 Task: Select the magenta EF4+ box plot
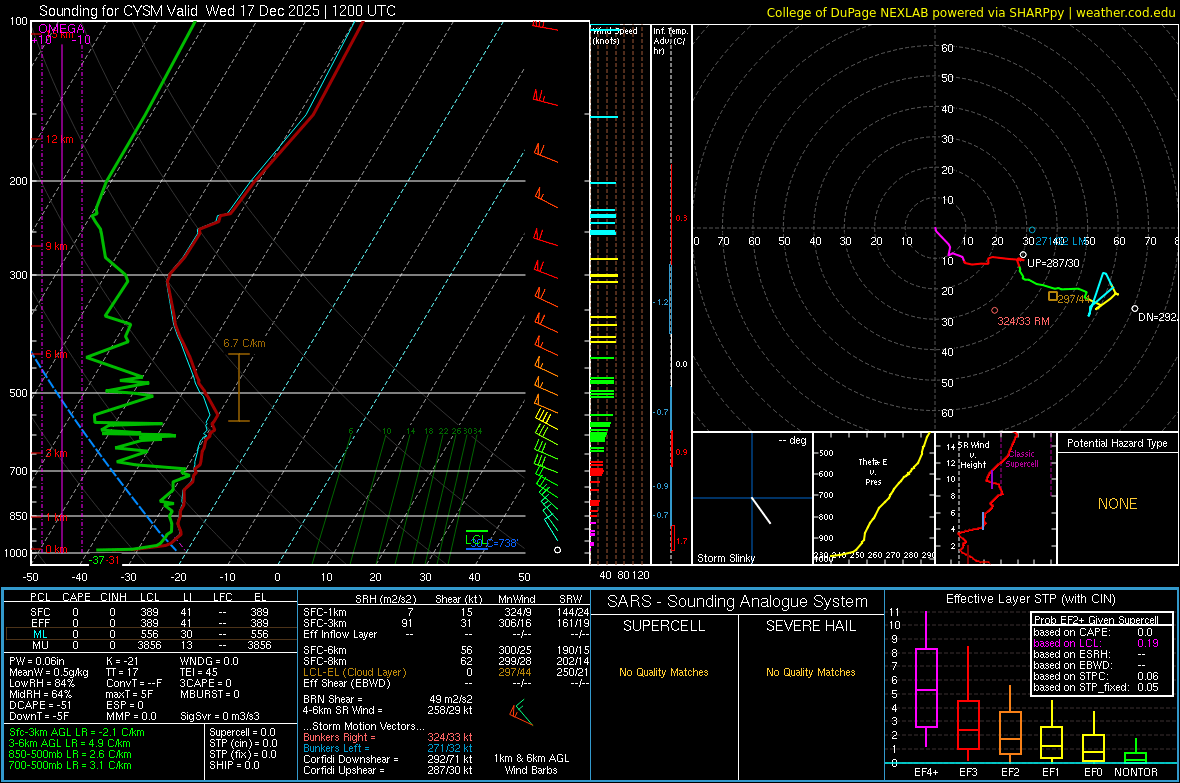(x=926, y=679)
